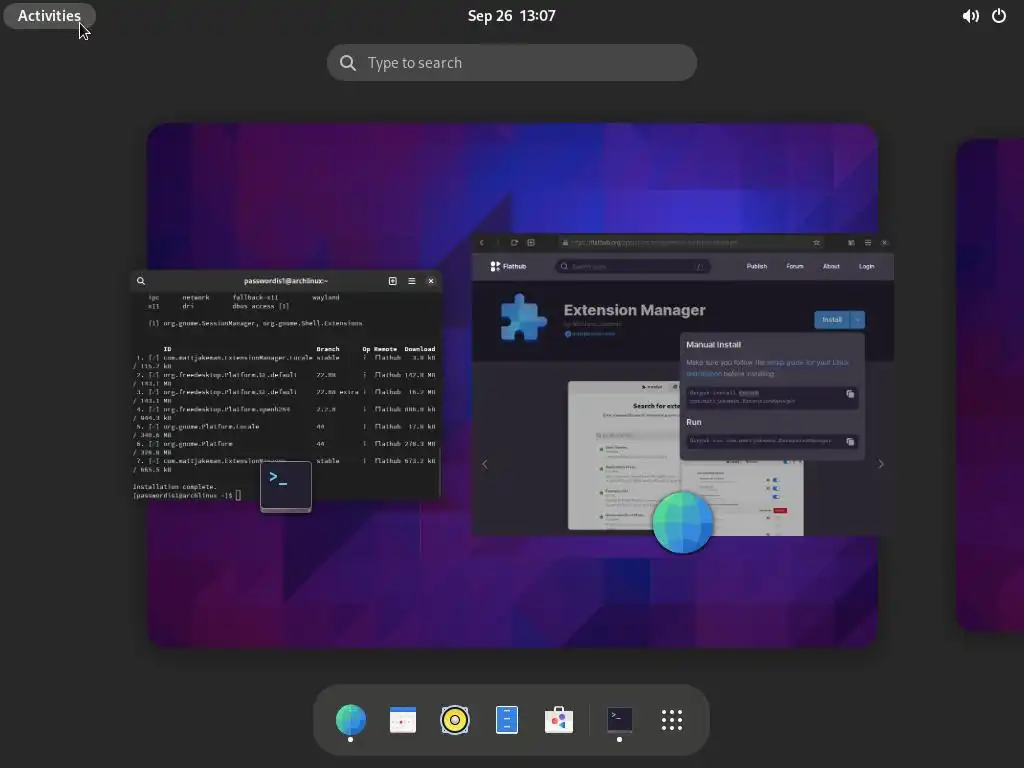The image size is (1024, 768).
Task: Open the Rhythmbox speaker icon in dock
Action: [455, 720]
